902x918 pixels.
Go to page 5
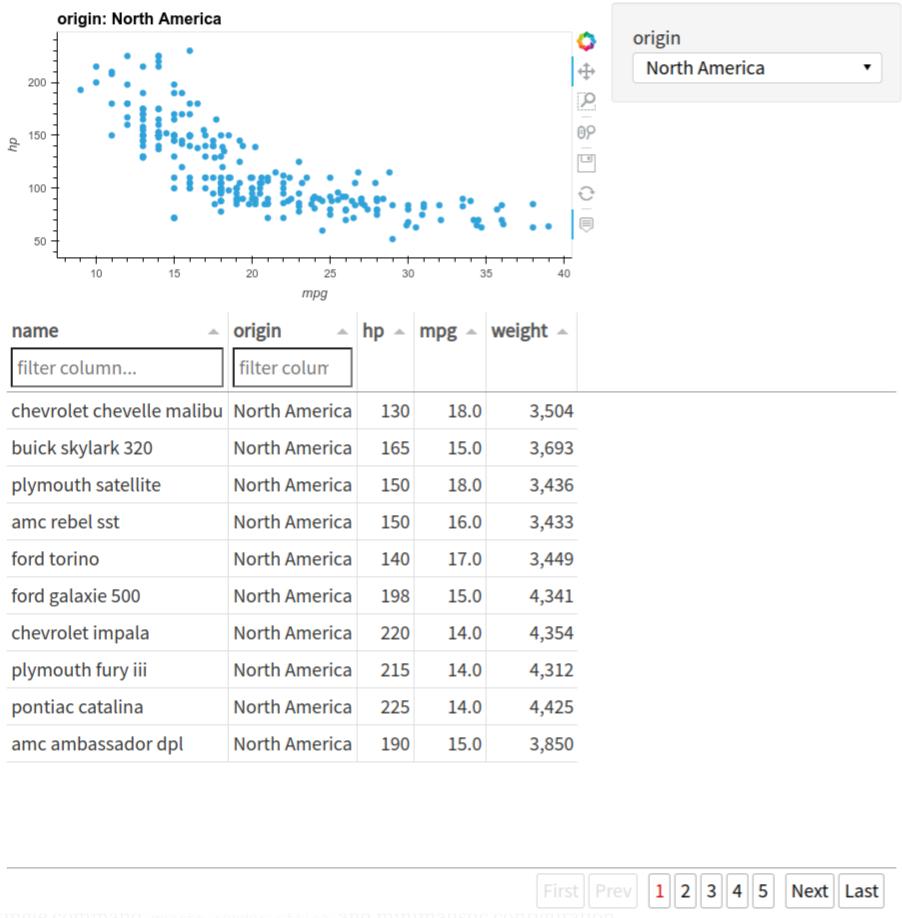tap(763, 890)
